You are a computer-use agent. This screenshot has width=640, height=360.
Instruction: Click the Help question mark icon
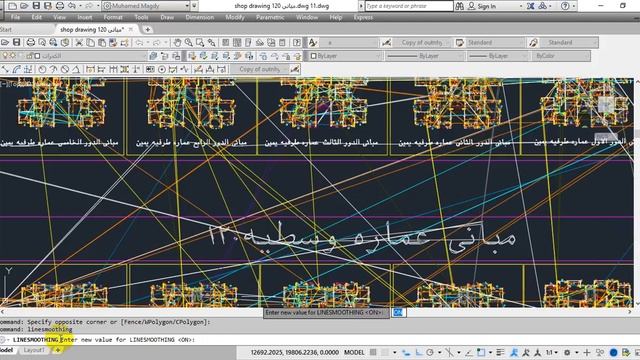tap(565, 6)
